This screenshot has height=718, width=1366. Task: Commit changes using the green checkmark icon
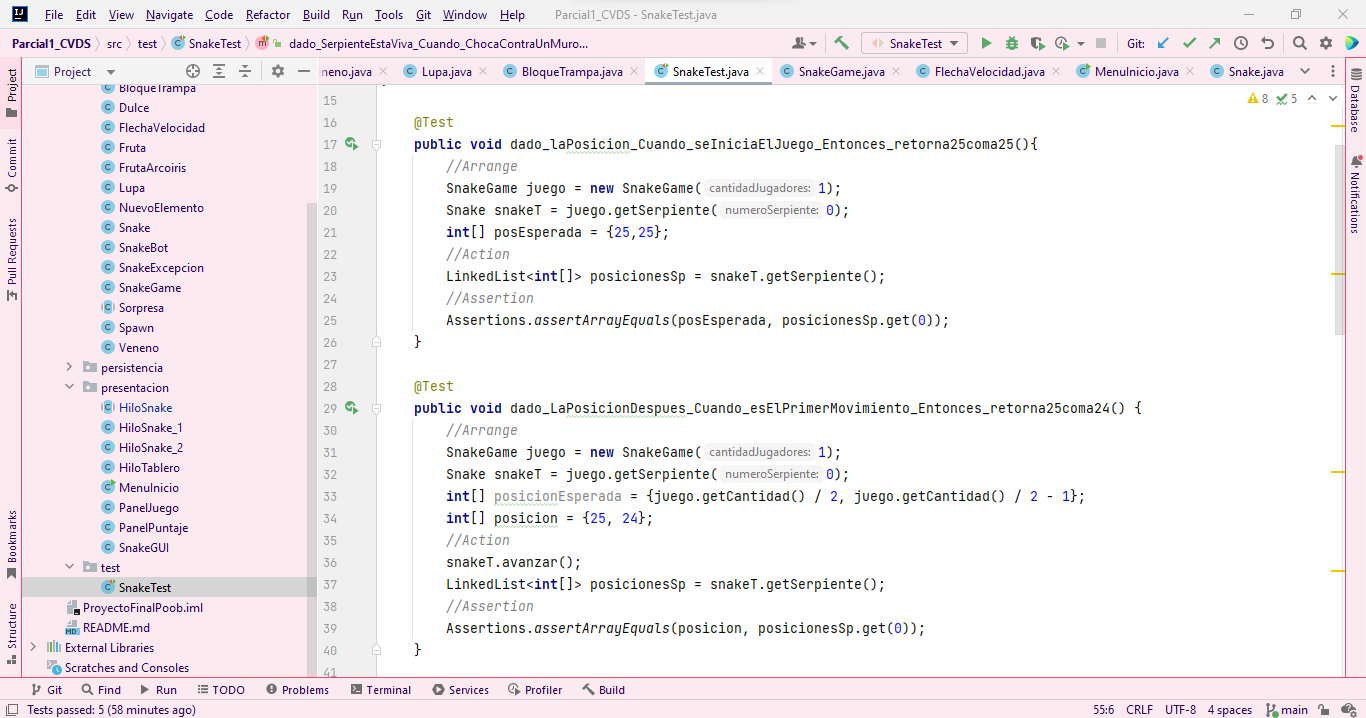[x=1190, y=42]
